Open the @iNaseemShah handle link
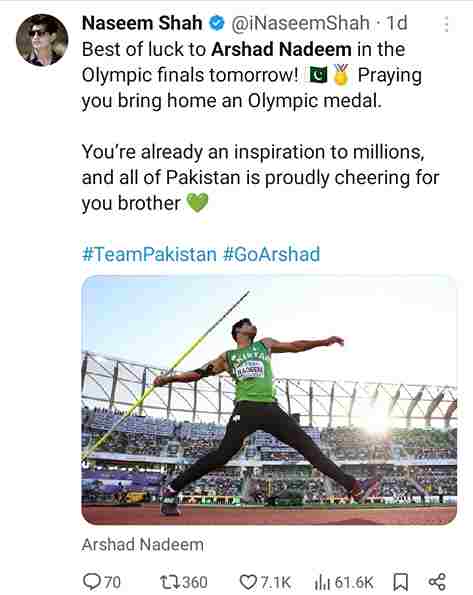The width and height of the screenshot is (473, 595). pos(301,23)
